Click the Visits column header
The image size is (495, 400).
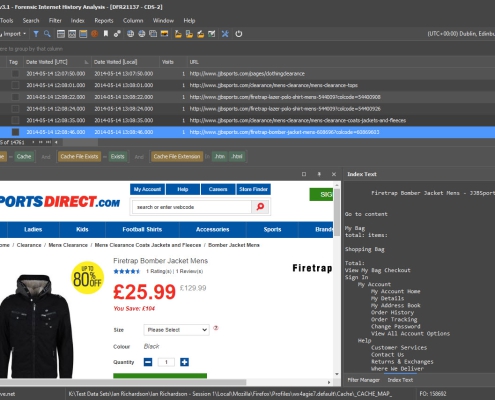pyautogui.click(x=173, y=62)
